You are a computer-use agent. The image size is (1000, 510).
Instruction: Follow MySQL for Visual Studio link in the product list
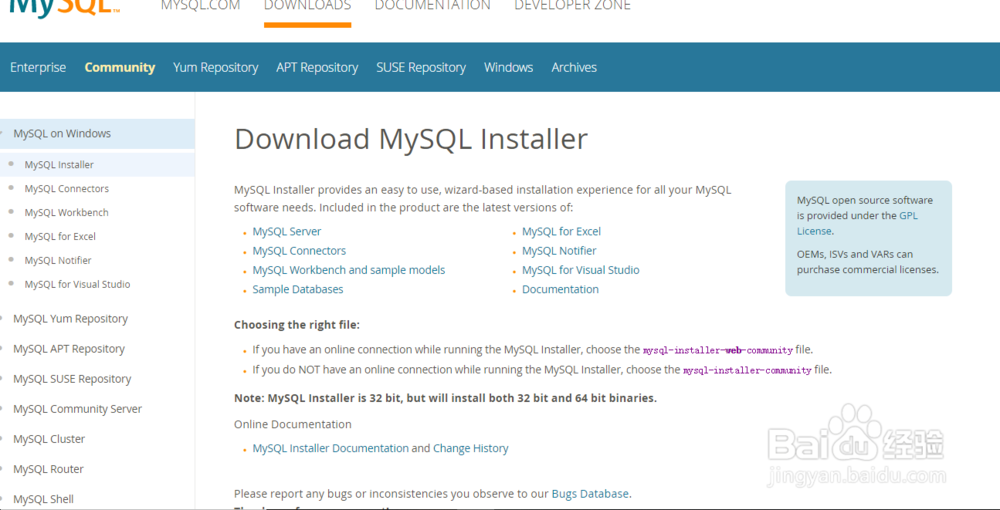[x=581, y=270]
